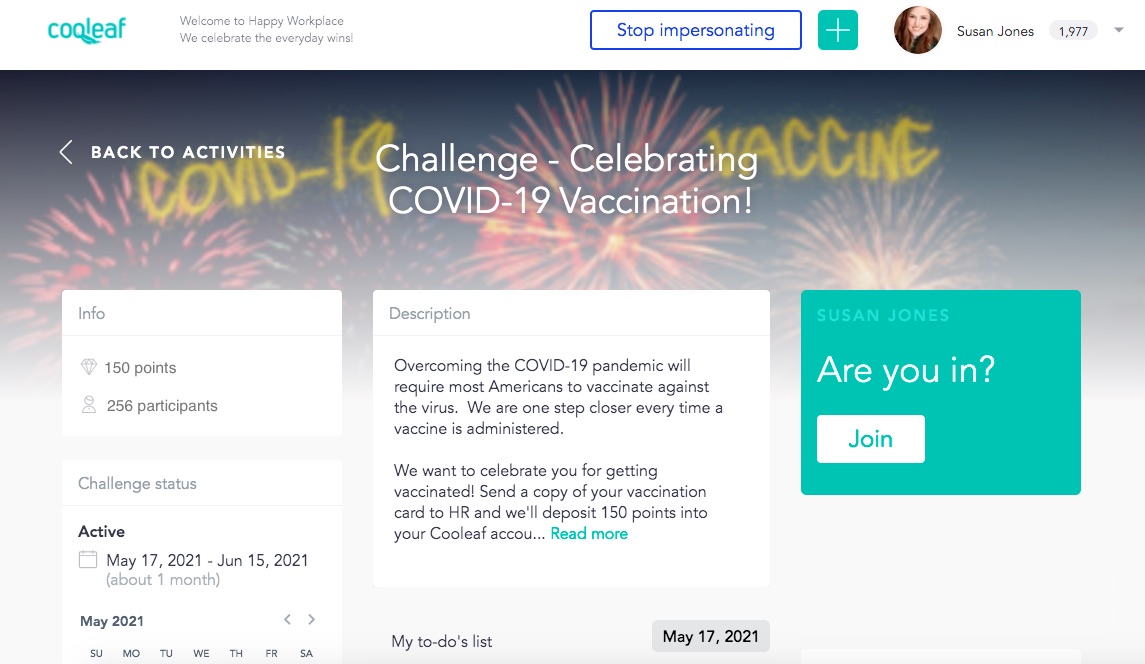Select the May 2021 calendar heading
The height and width of the screenshot is (664, 1145).
pos(111,620)
